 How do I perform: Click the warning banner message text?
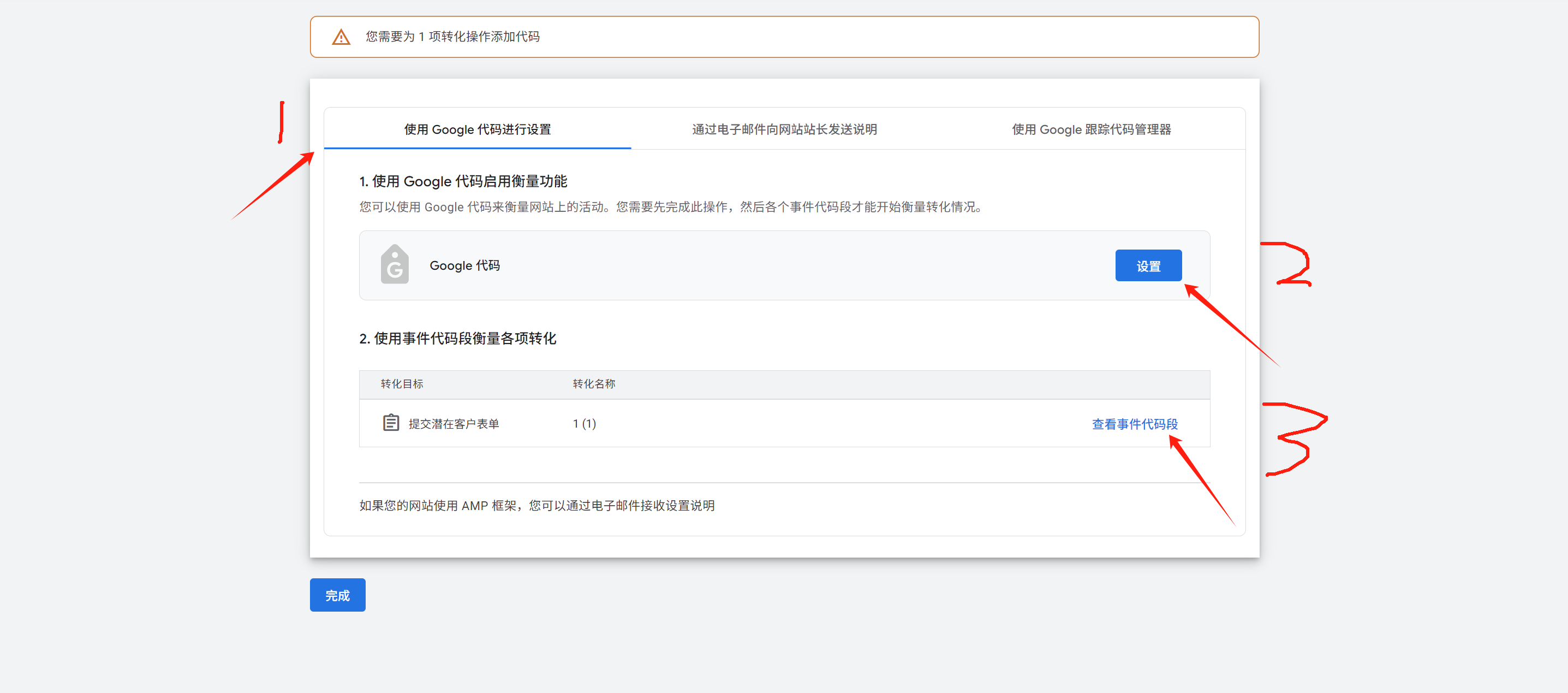[x=452, y=37]
